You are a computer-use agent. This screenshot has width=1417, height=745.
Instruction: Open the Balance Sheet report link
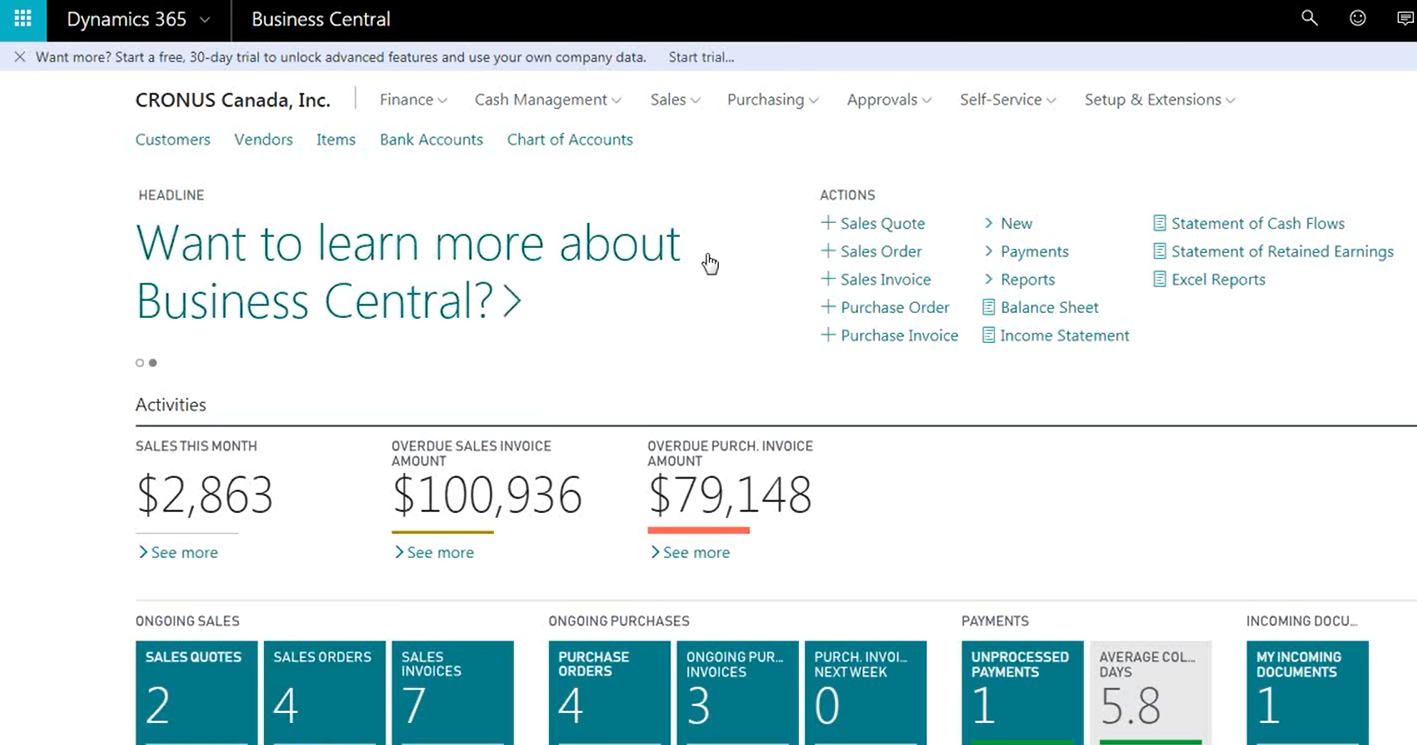tap(1049, 307)
